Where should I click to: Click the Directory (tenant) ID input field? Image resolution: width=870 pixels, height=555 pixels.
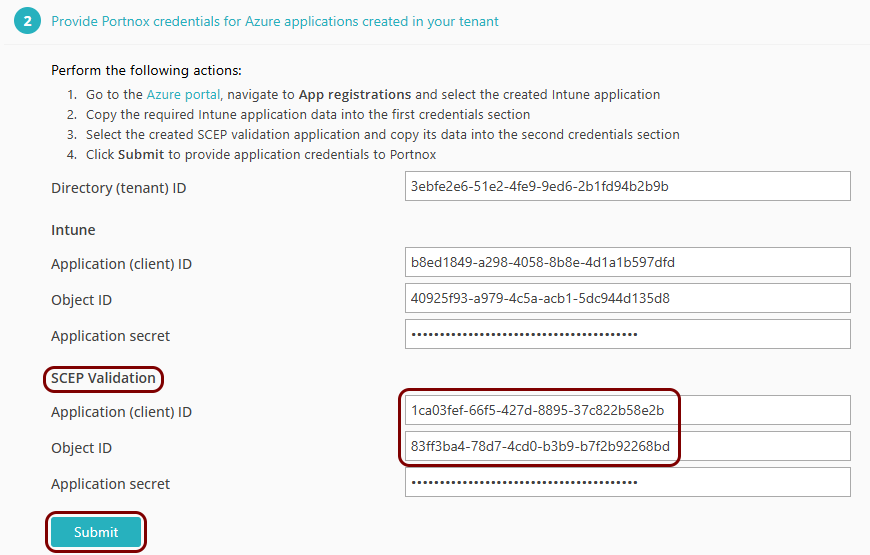[628, 186]
